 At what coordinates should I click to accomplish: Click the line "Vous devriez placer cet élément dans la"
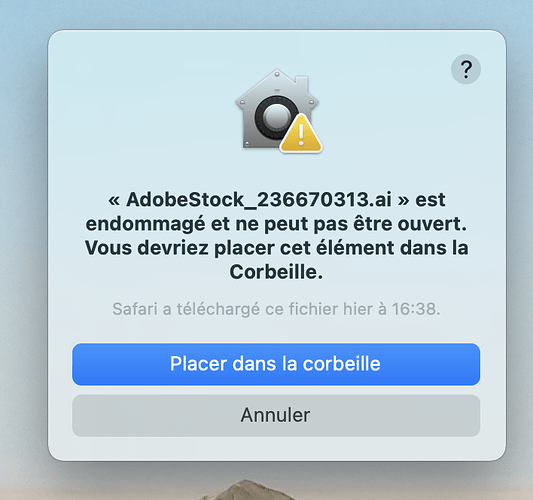pyautogui.click(x=276, y=248)
